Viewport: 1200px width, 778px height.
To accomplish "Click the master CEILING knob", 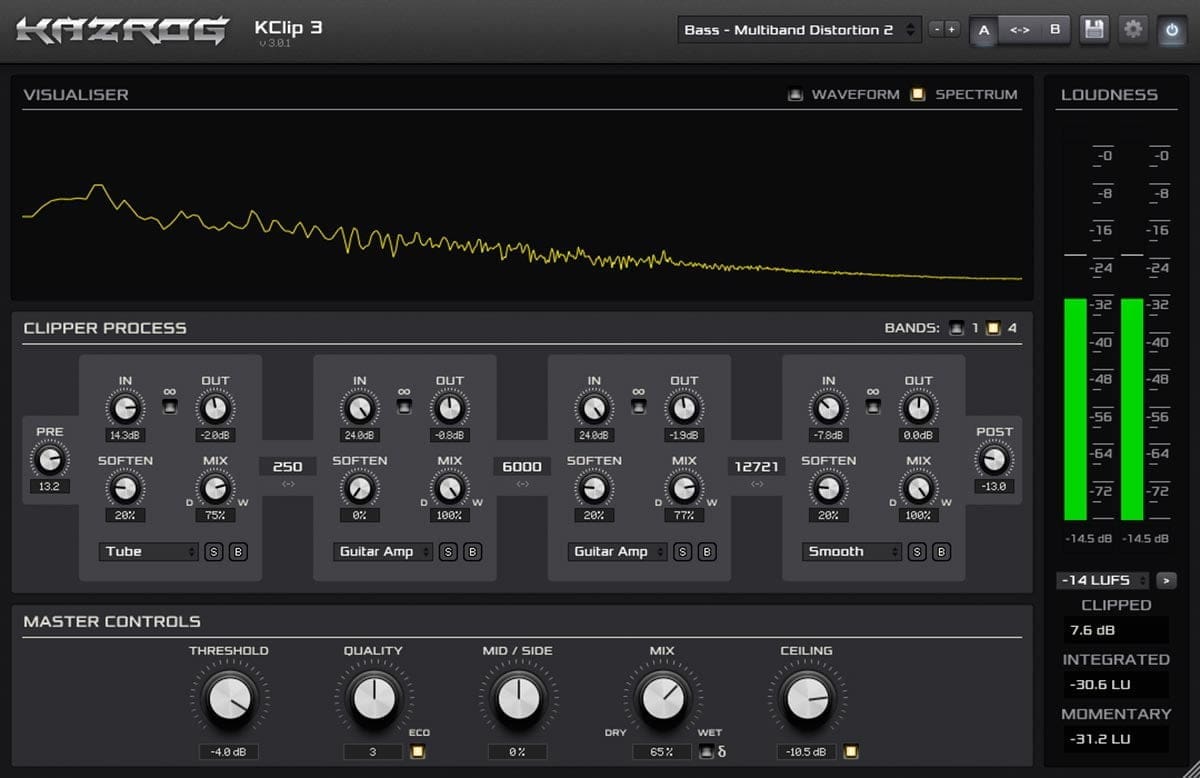I will click(806, 699).
